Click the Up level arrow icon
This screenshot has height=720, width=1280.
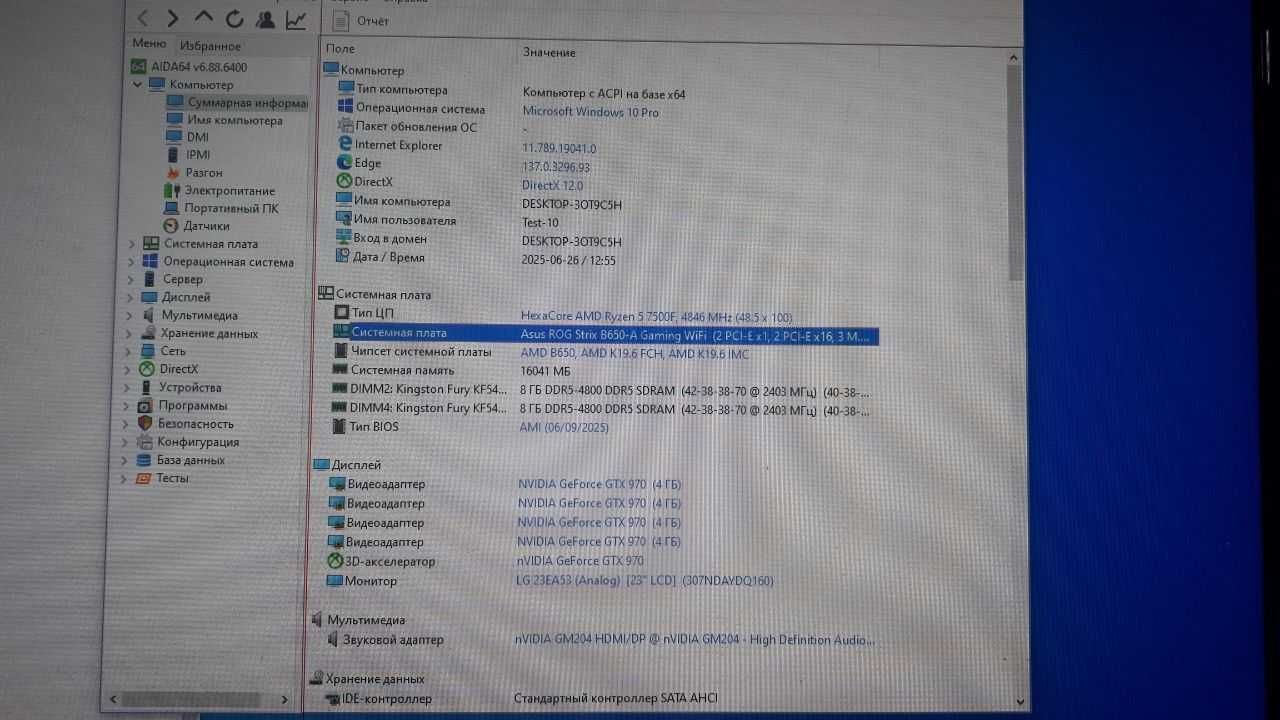click(204, 17)
